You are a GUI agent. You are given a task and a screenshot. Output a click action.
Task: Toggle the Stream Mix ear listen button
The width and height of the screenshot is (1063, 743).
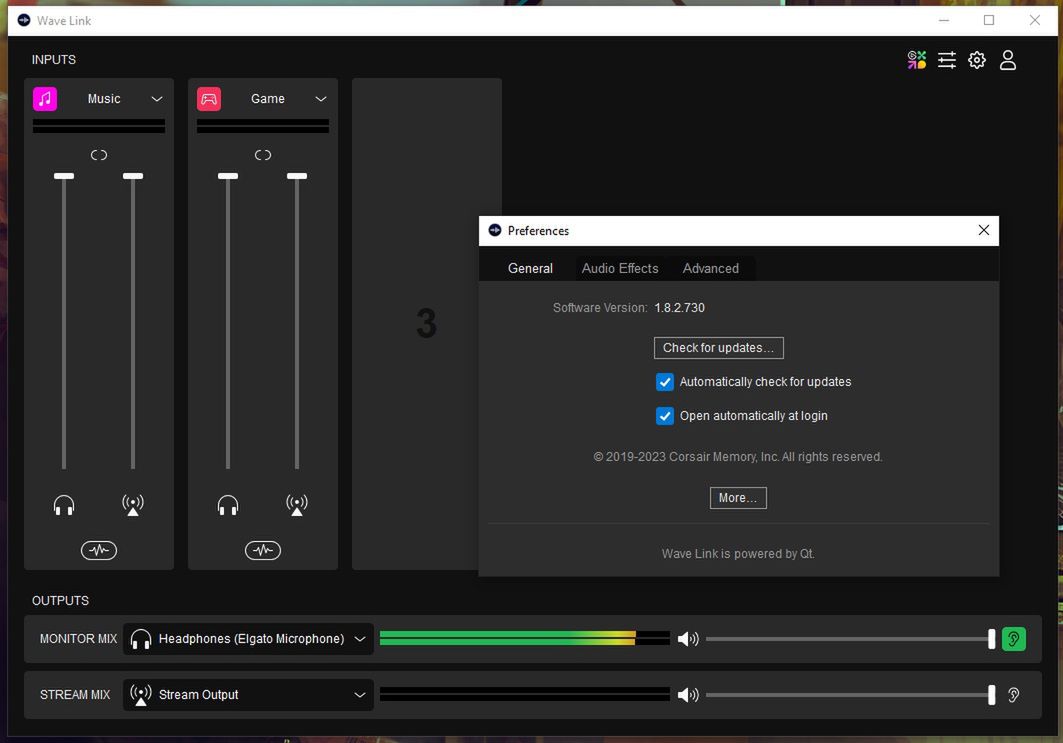(1014, 695)
